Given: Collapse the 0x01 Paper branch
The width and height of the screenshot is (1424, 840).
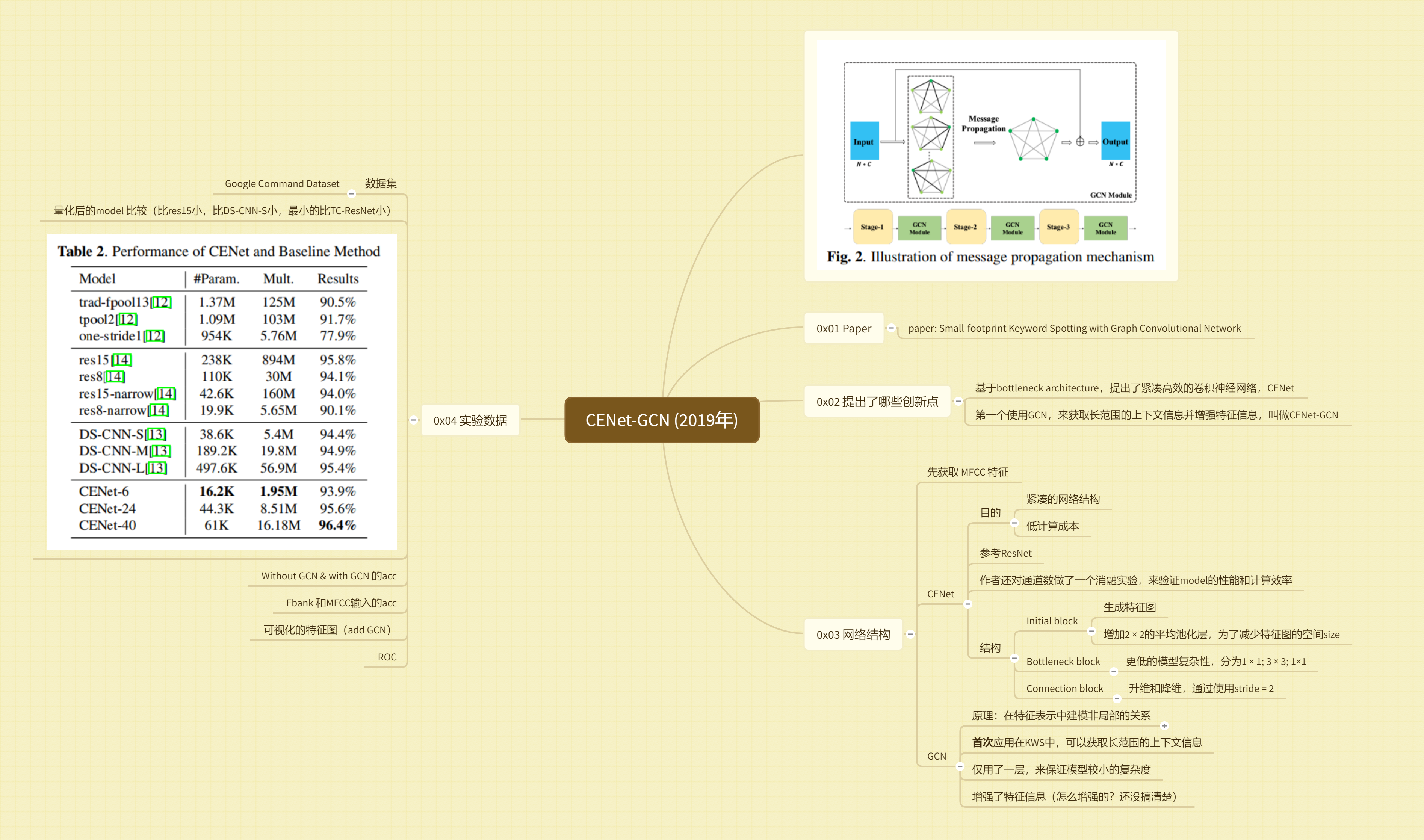Looking at the screenshot, I should (892, 328).
